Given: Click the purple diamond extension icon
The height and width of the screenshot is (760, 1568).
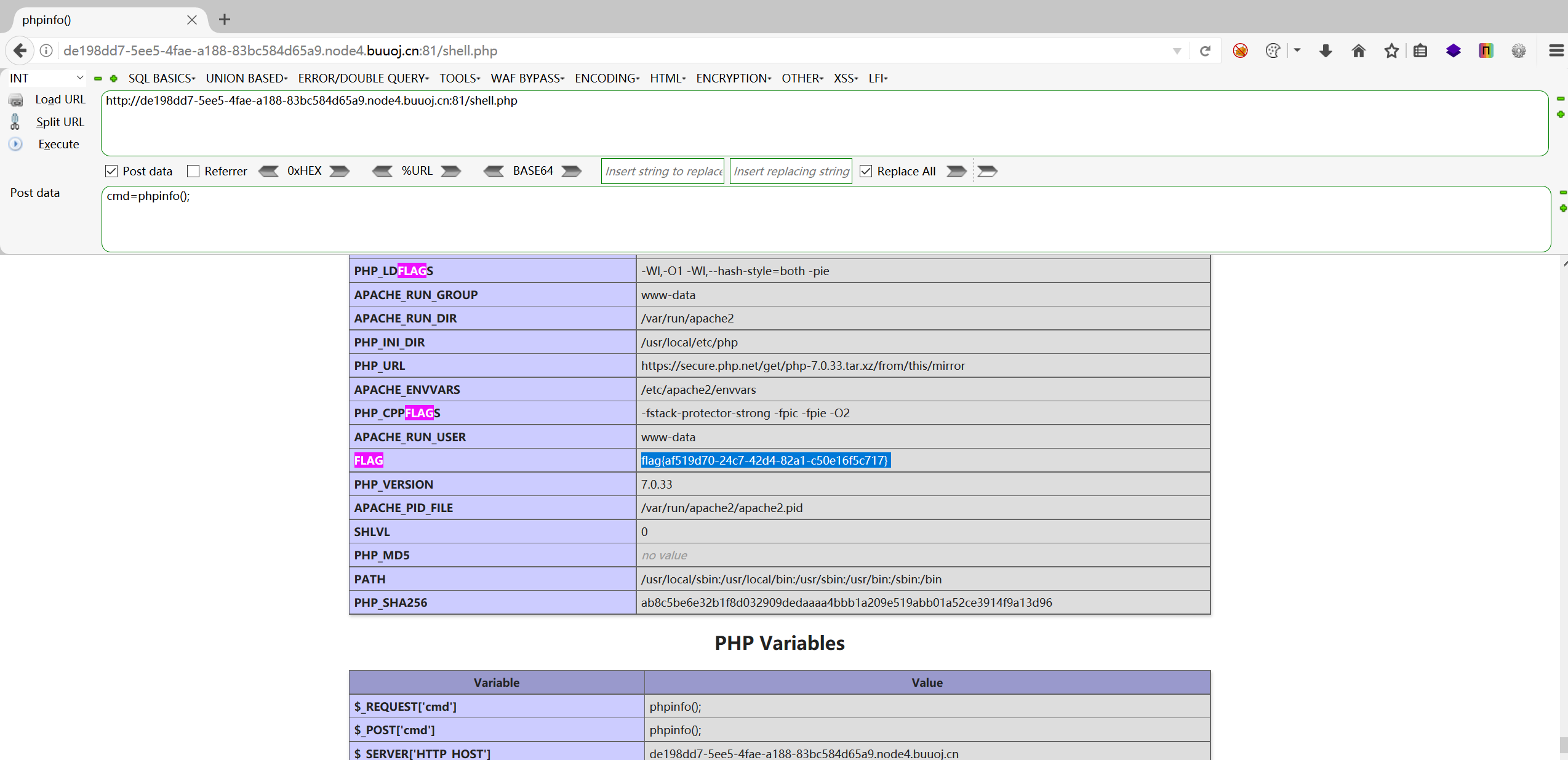Looking at the screenshot, I should 1453,50.
